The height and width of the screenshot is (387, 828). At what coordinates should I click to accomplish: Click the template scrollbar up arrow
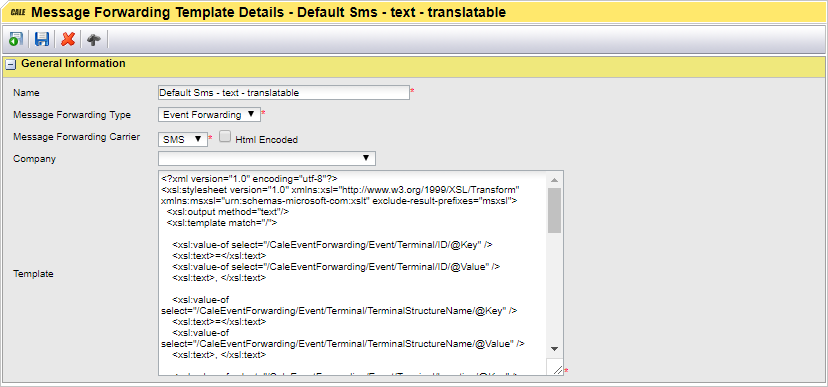click(554, 180)
